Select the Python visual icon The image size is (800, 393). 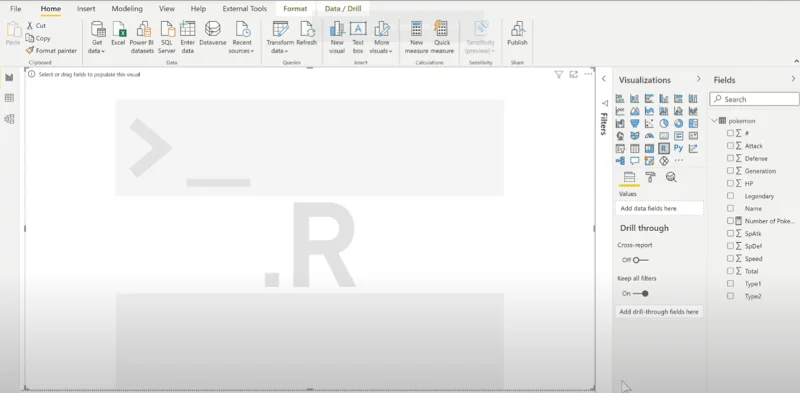pos(678,149)
